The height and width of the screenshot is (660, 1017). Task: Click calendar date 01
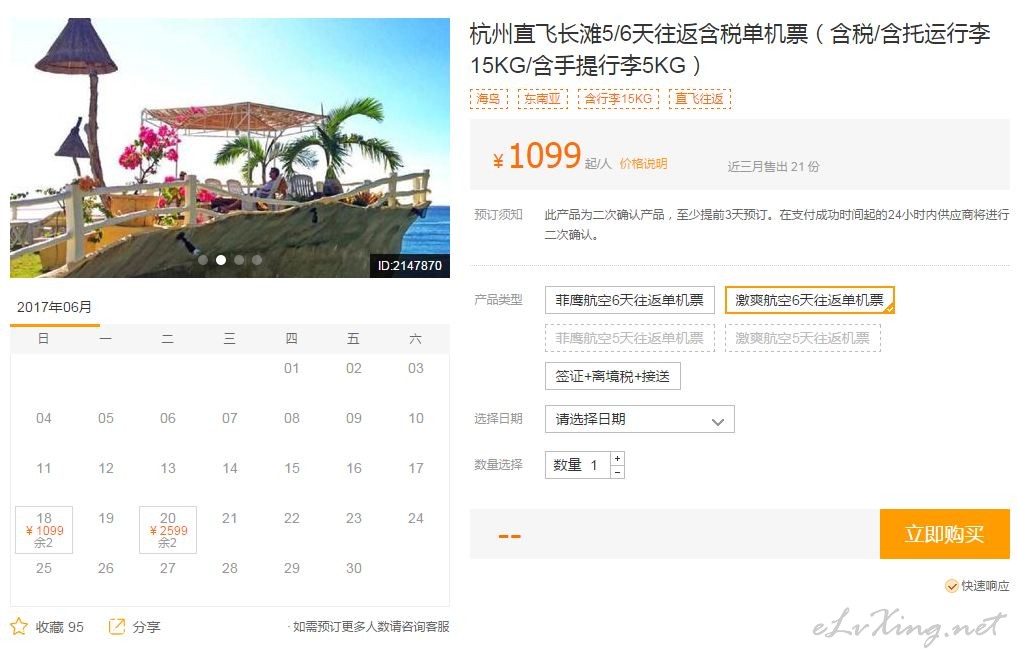coord(291,368)
